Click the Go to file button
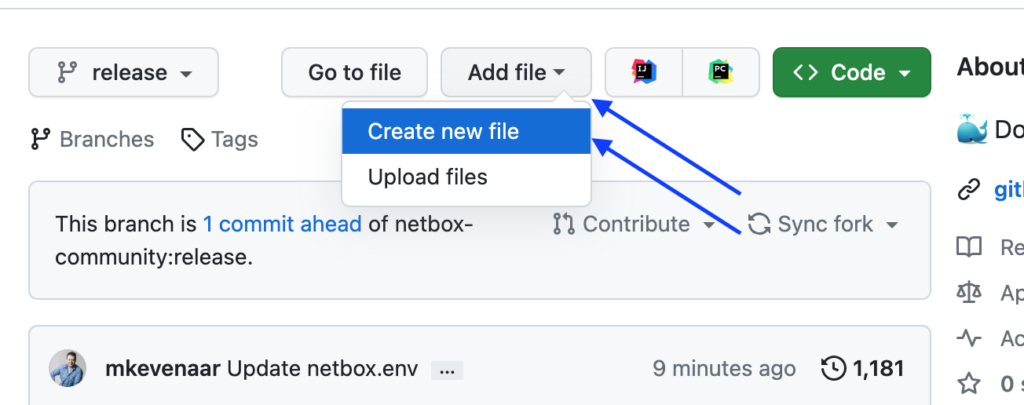 point(354,72)
